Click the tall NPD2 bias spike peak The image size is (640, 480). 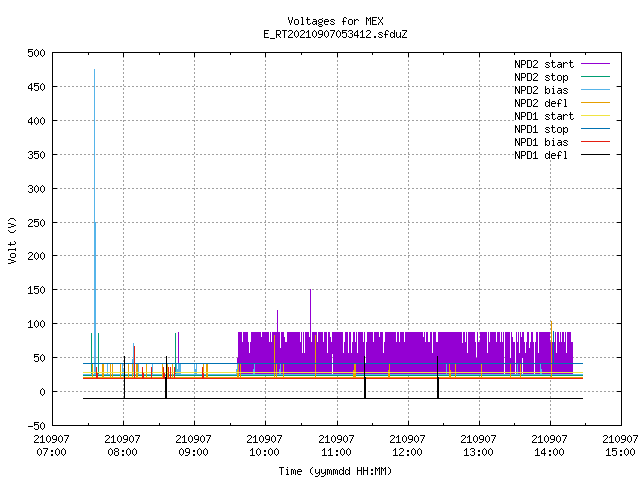tap(94, 70)
